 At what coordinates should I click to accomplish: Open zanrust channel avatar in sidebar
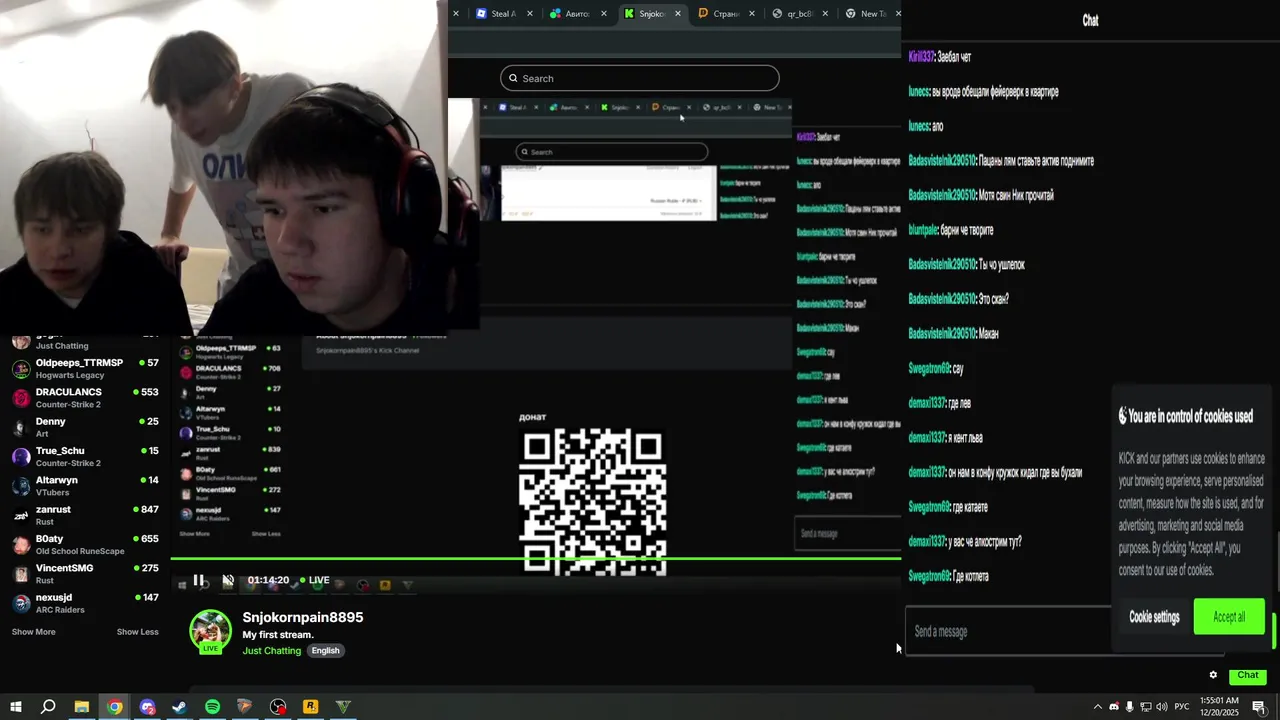click(x=20, y=515)
